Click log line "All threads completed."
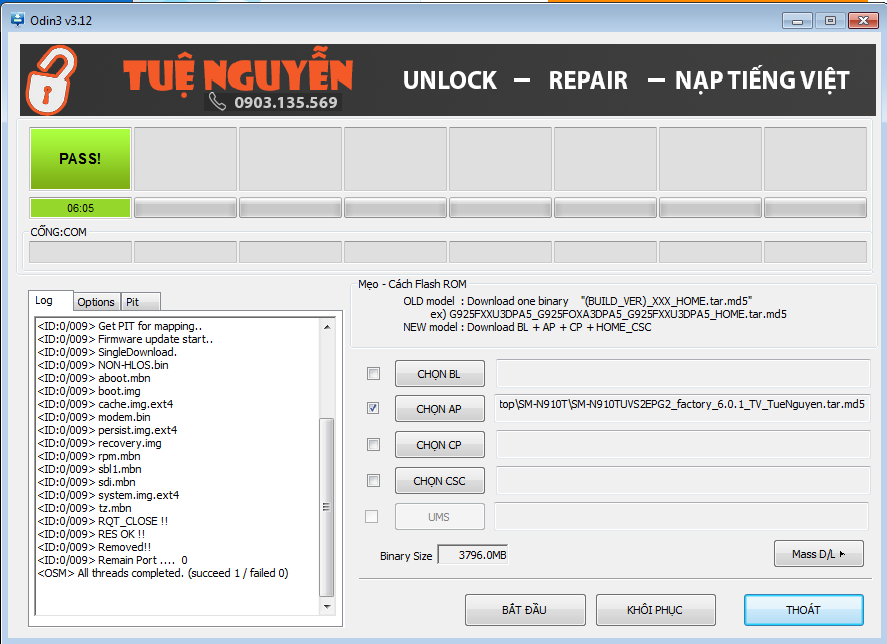Viewport: 887px width, 644px height. click(x=163, y=573)
